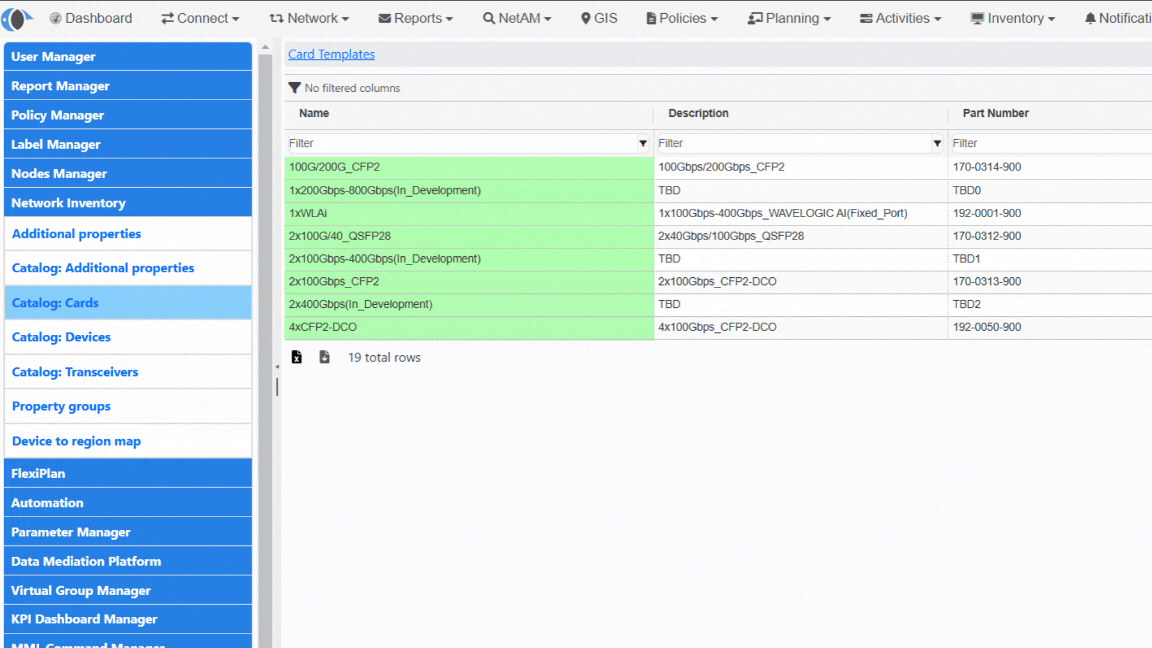
Task: Open Catalog: Additional properties page
Action: [x=128, y=268]
